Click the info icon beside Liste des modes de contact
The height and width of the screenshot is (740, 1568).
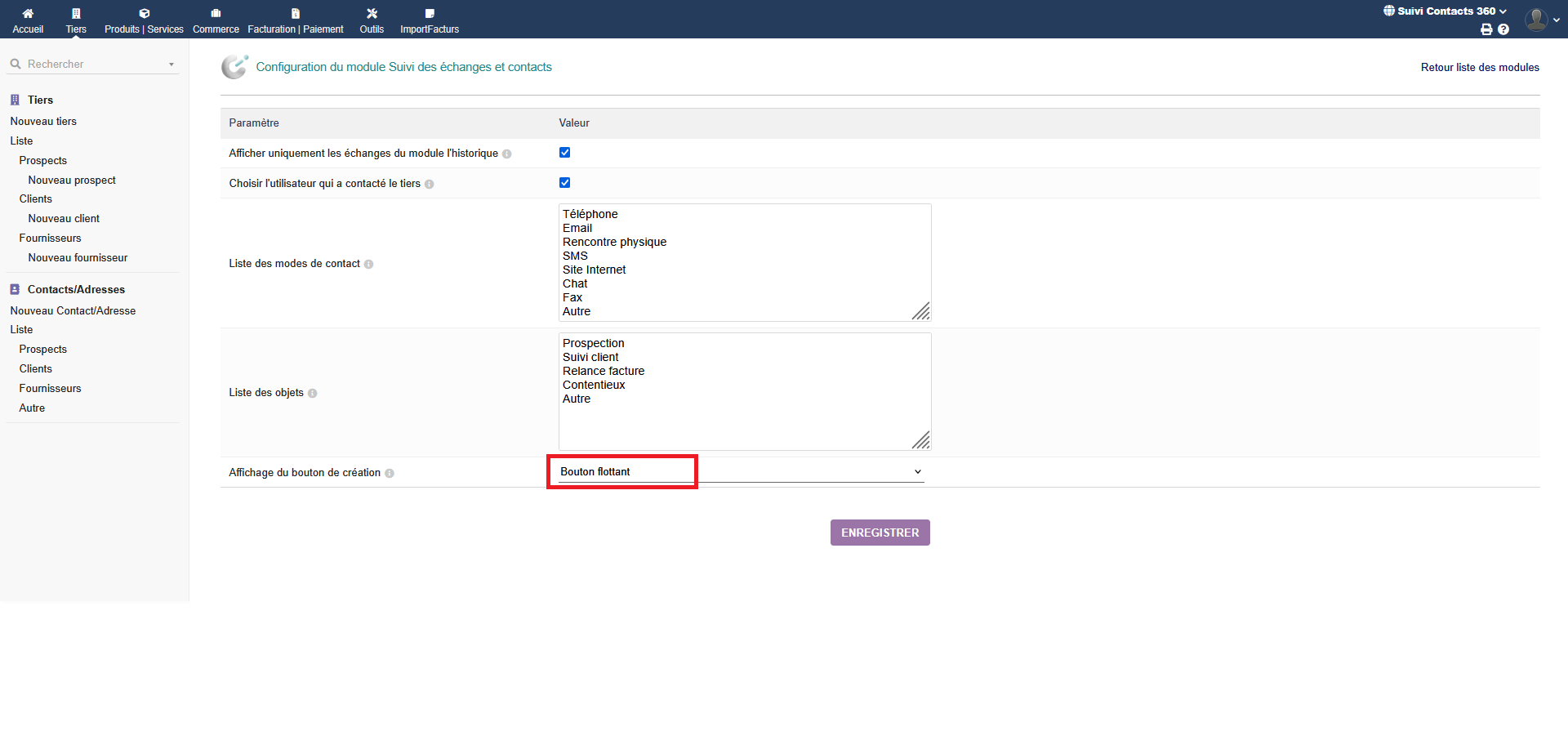[369, 265]
